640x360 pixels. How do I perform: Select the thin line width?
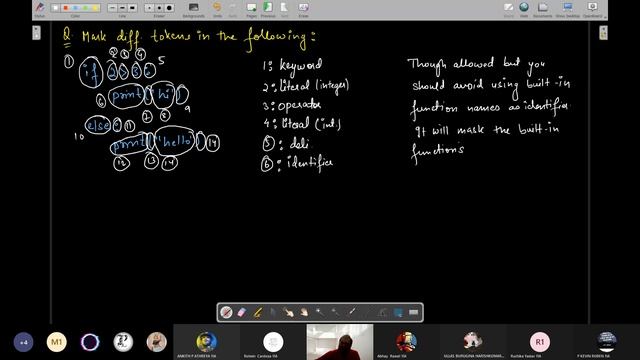(112, 8)
